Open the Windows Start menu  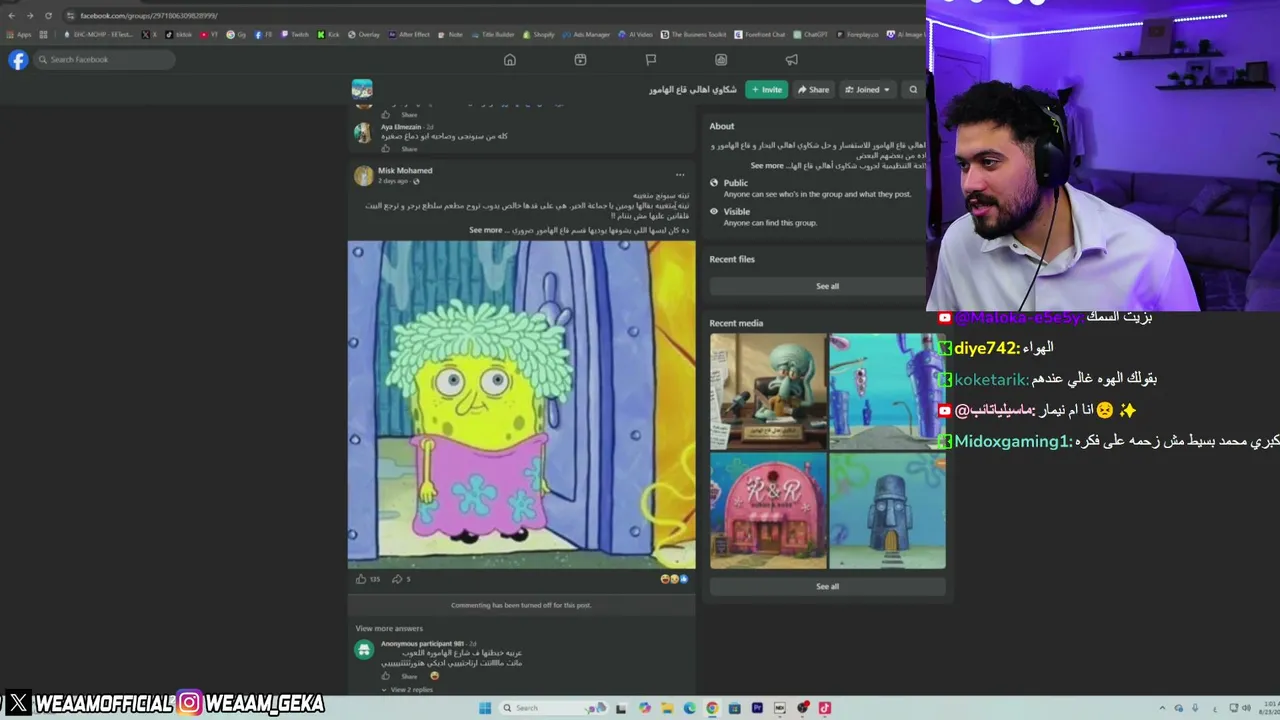coord(485,708)
